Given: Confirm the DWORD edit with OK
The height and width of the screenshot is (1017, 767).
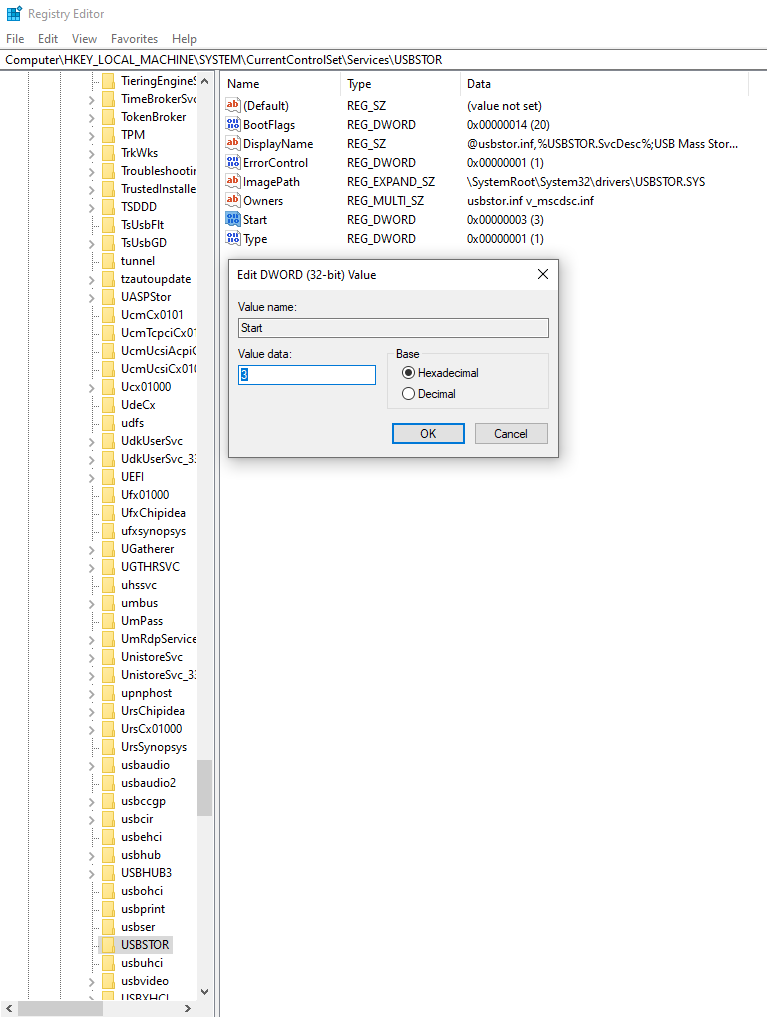Looking at the screenshot, I should 428,433.
